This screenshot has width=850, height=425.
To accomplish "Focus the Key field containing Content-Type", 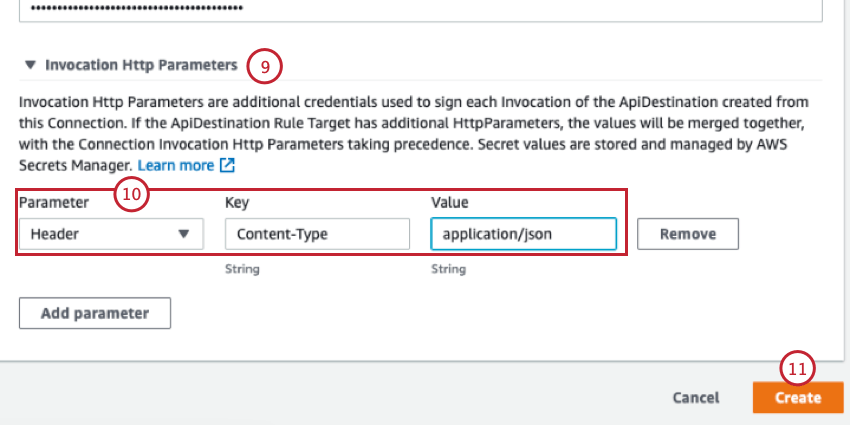I will point(317,234).
